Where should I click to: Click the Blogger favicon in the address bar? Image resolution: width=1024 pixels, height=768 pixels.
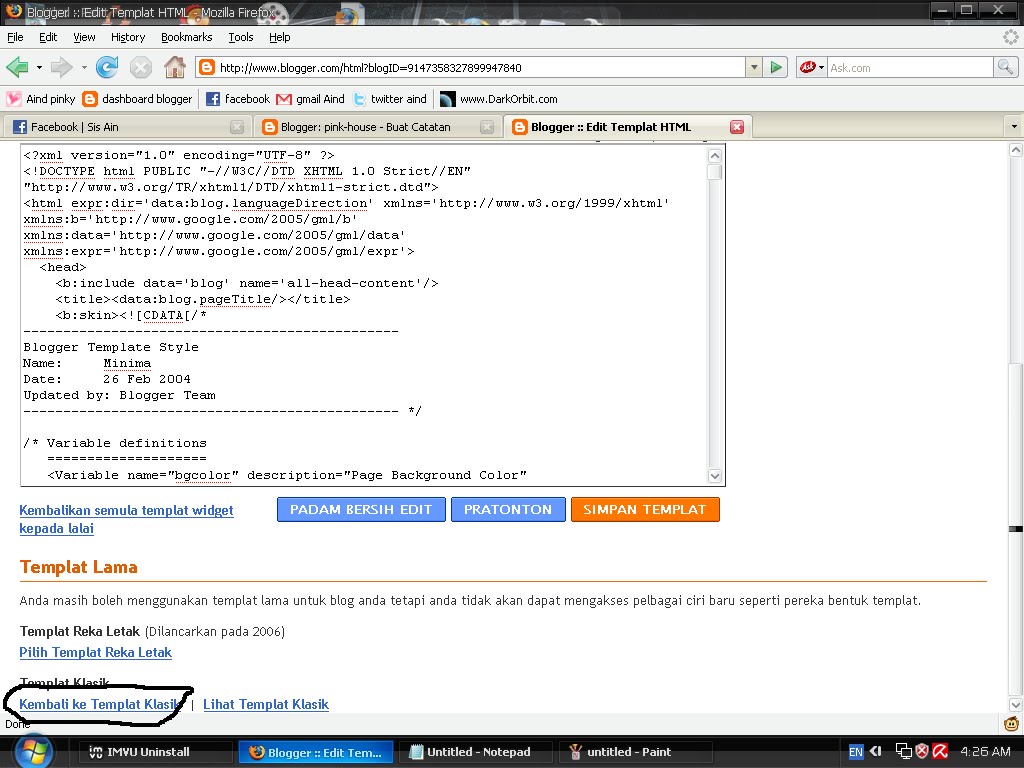(206, 67)
